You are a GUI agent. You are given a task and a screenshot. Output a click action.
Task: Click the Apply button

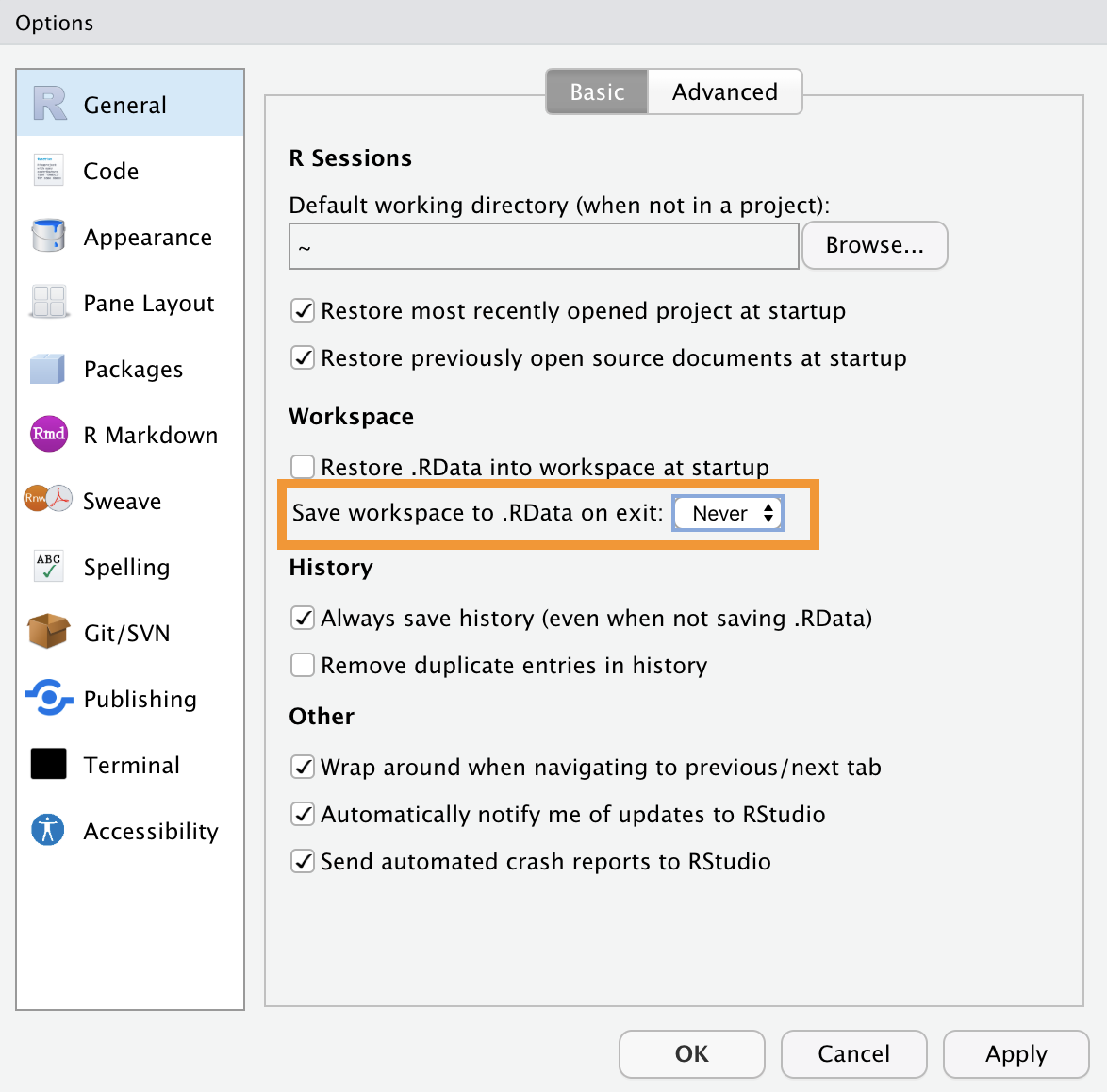pyautogui.click(x=1016, y=1054)
